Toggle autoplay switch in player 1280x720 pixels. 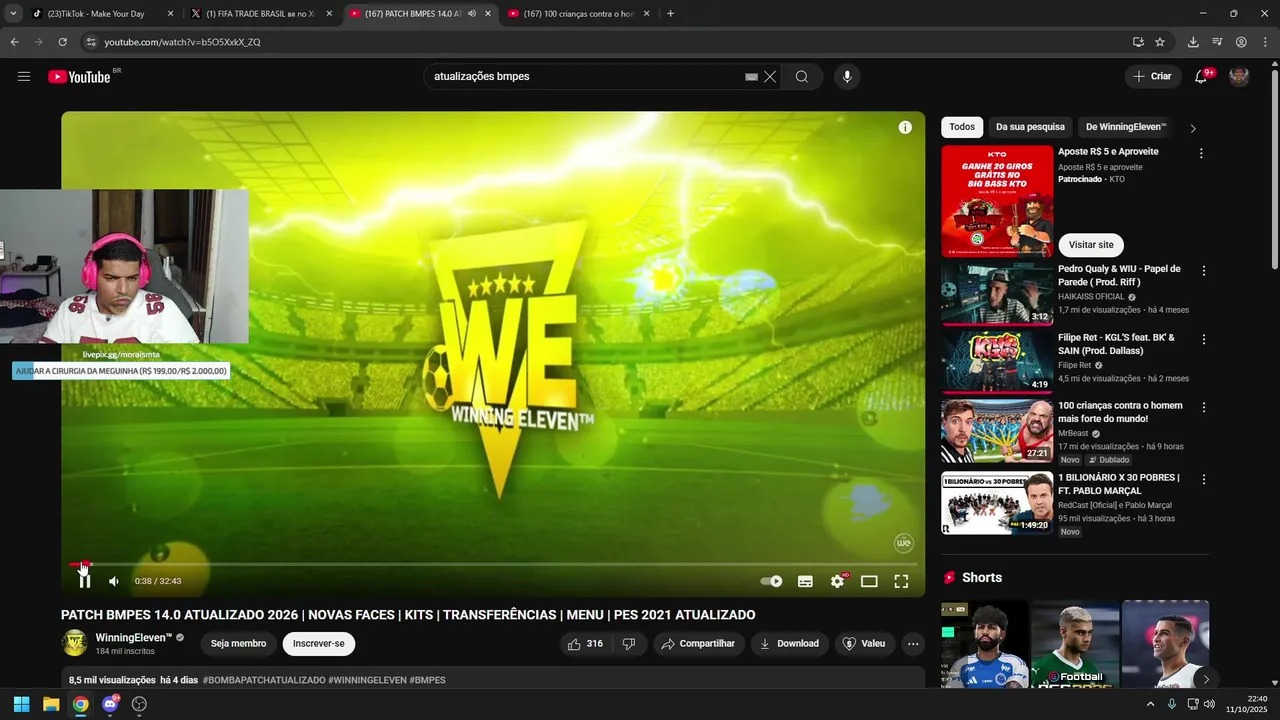(x=771, y=581)
